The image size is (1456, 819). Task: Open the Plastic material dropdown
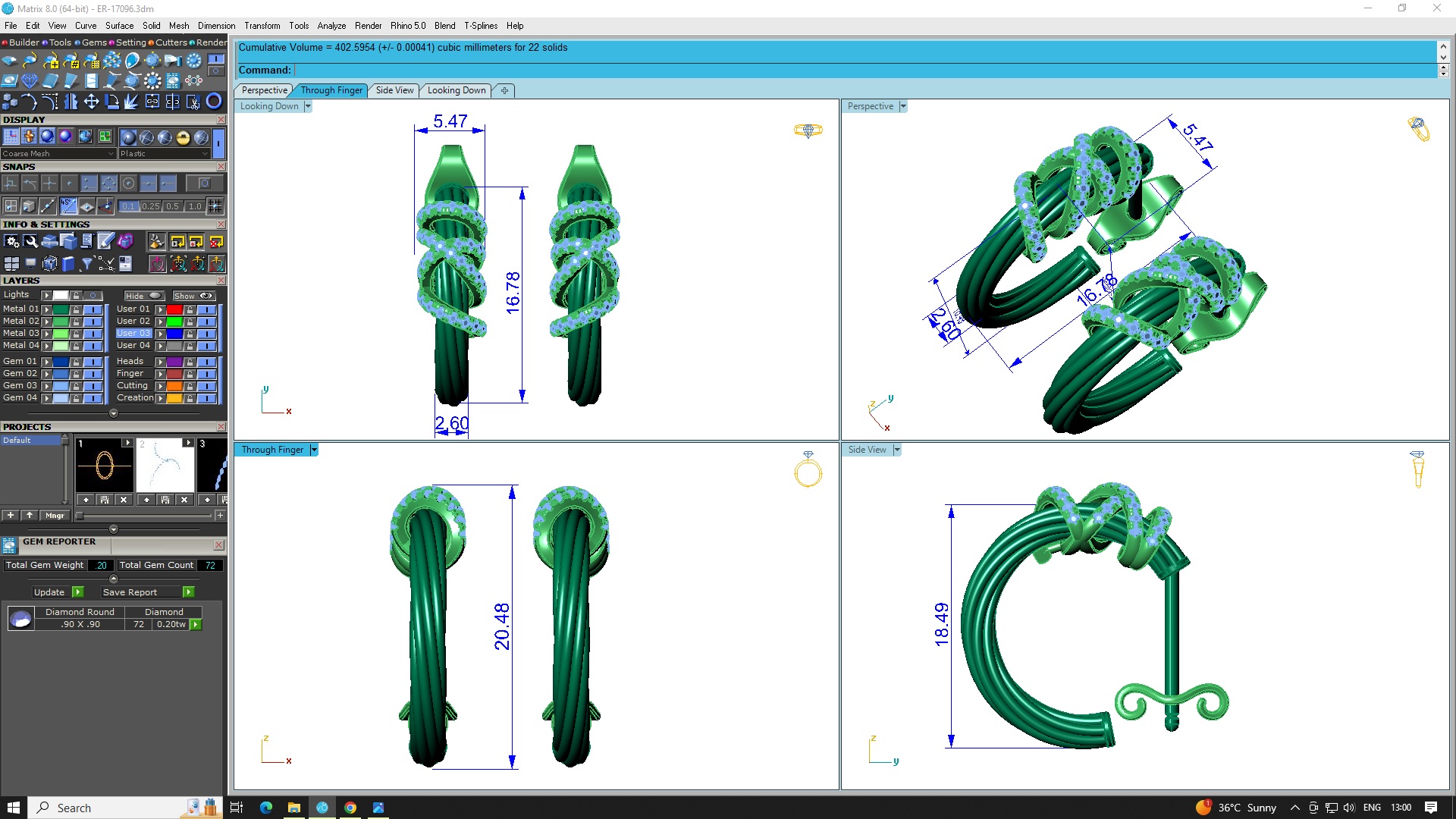click(x=164, y=154)
